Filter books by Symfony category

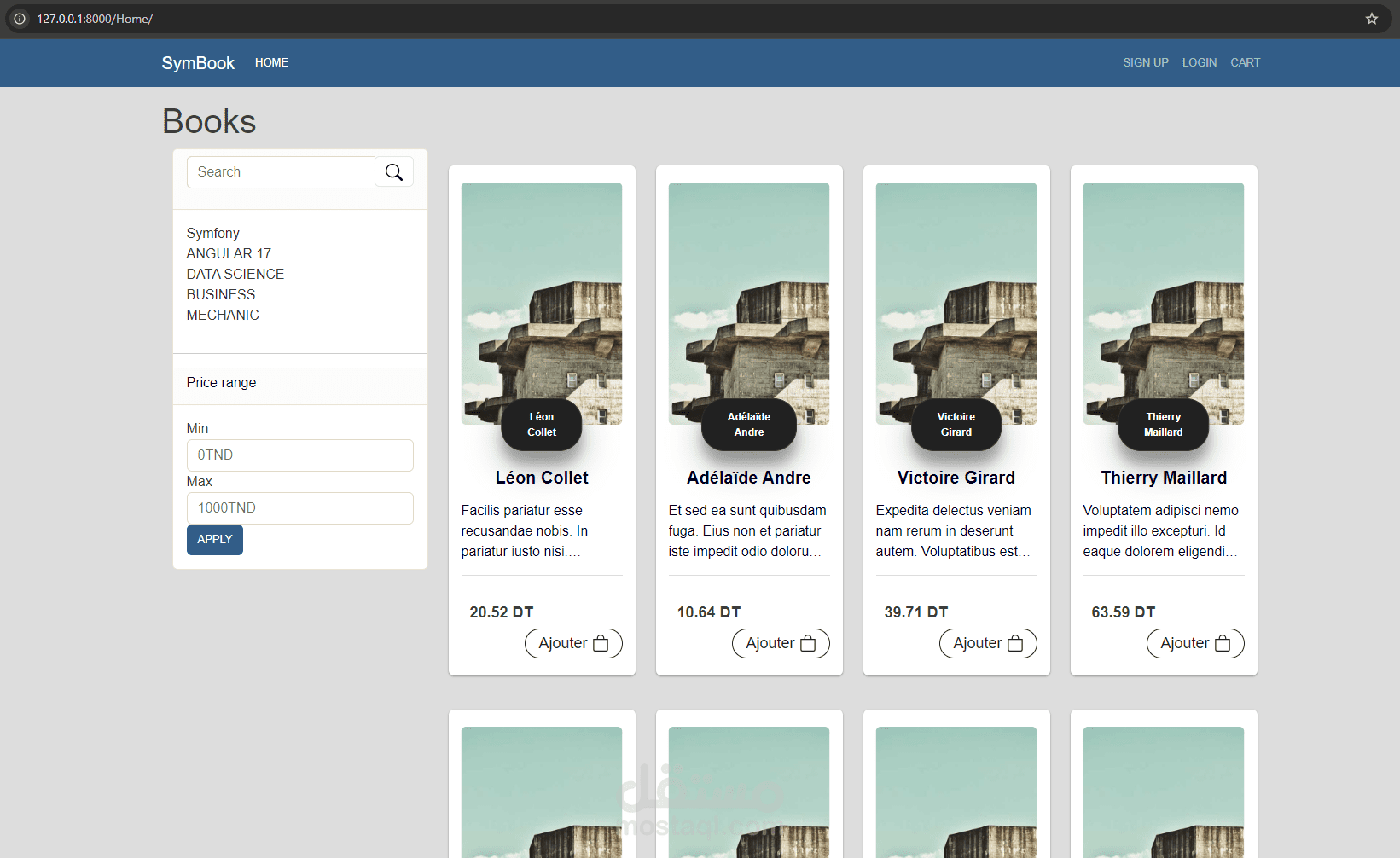[213, 233]
